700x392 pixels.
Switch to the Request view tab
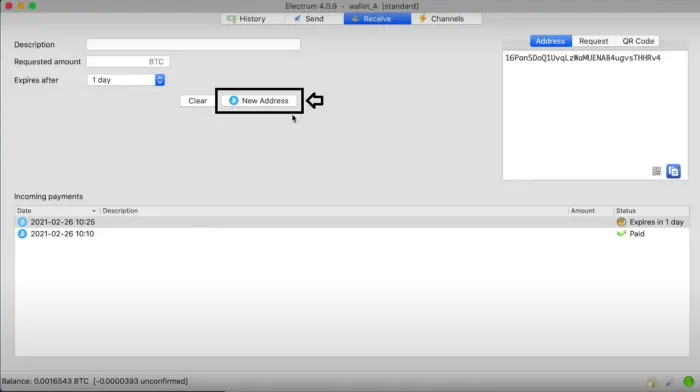[593, 41]
